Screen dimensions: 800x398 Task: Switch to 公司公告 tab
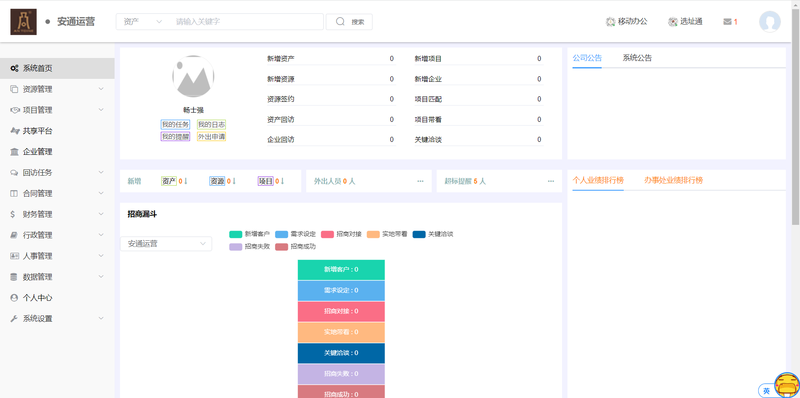point(587,58)
